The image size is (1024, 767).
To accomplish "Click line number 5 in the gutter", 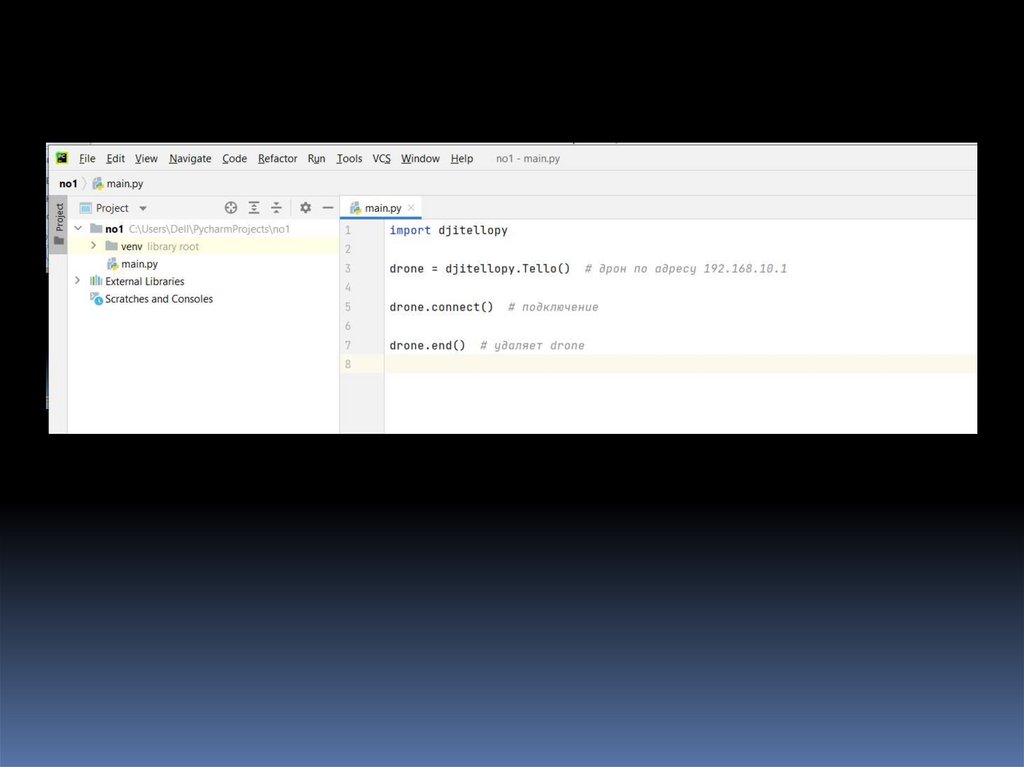I will [x=347, y=307].
